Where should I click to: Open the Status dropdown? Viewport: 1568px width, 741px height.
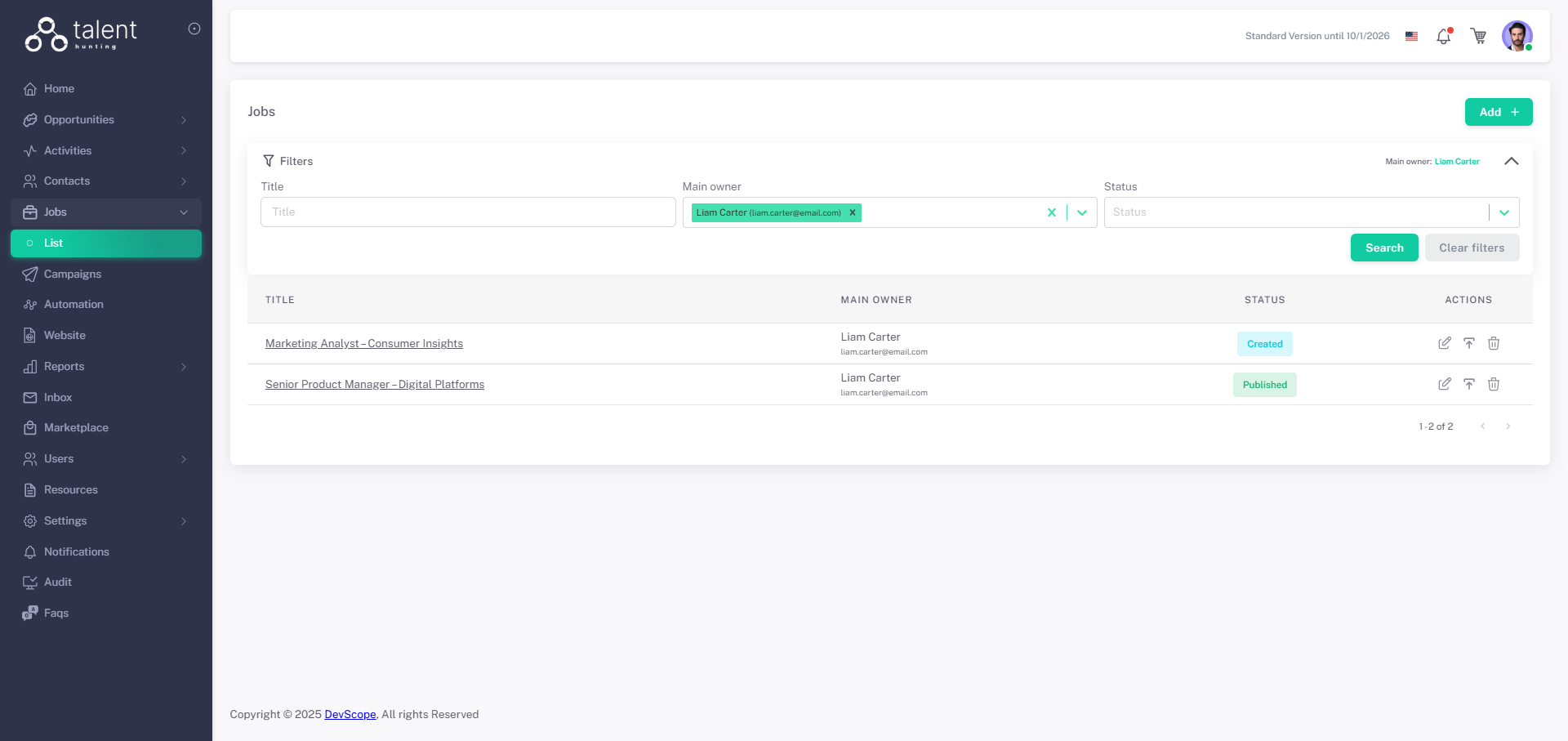[x=1503, y=212]
